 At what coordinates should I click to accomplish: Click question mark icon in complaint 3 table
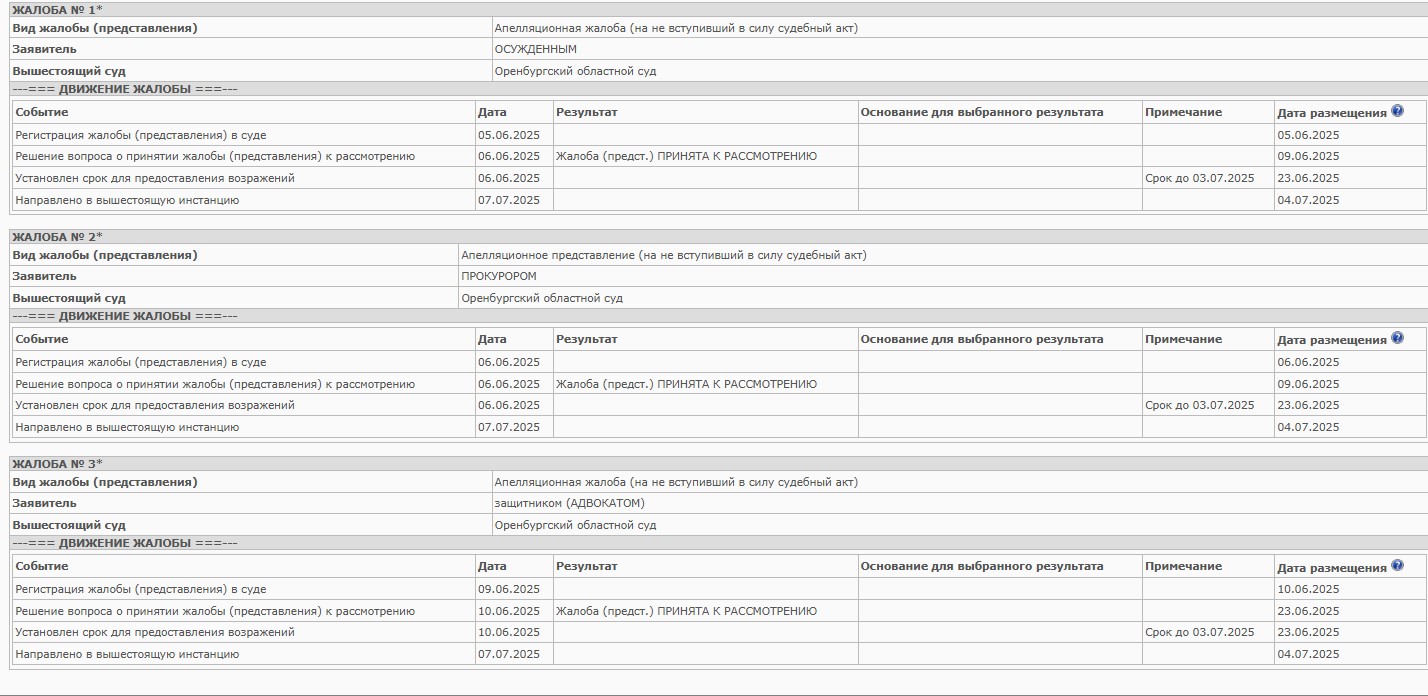click(x=1397, y=565)
